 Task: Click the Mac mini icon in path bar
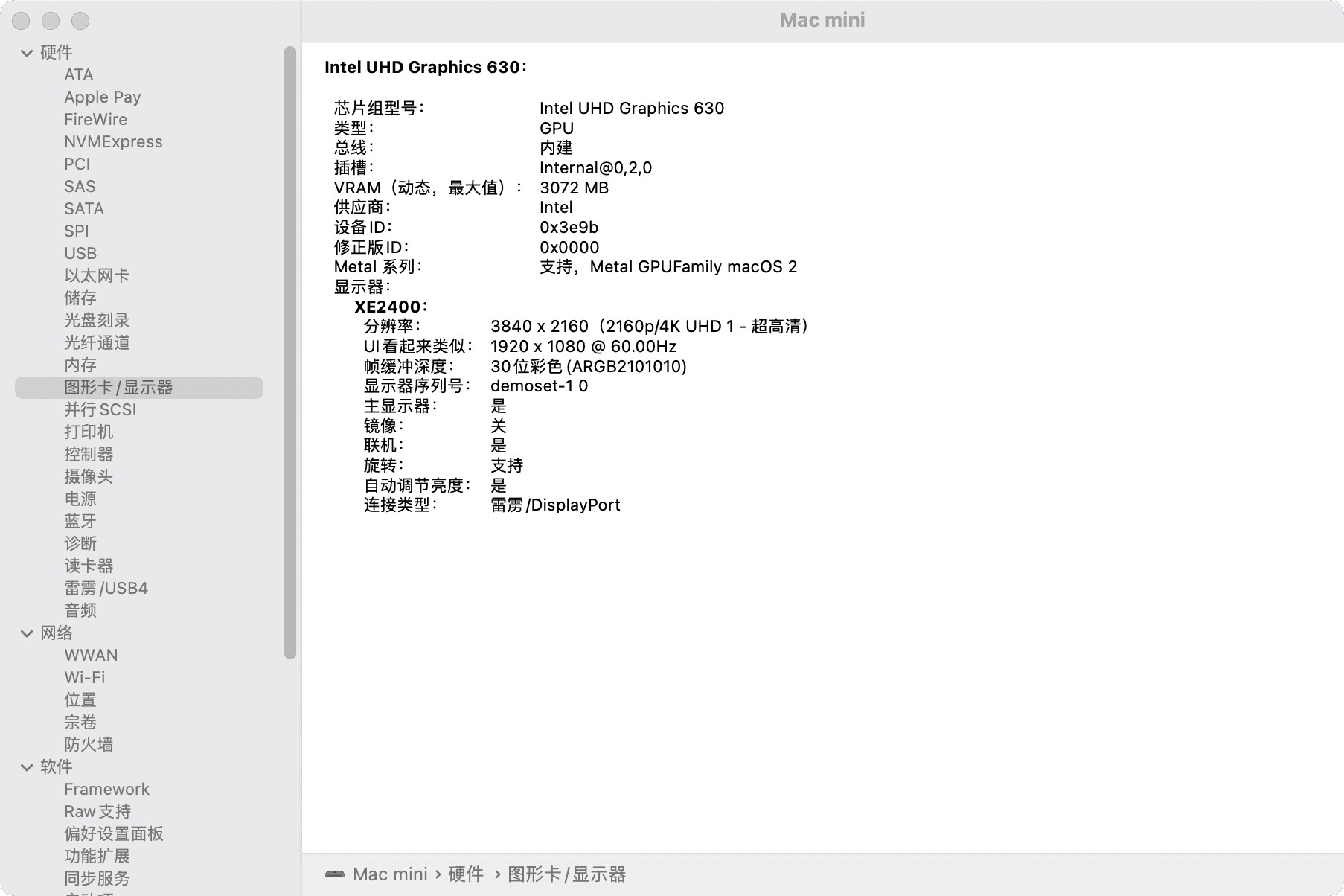(335, 874)
